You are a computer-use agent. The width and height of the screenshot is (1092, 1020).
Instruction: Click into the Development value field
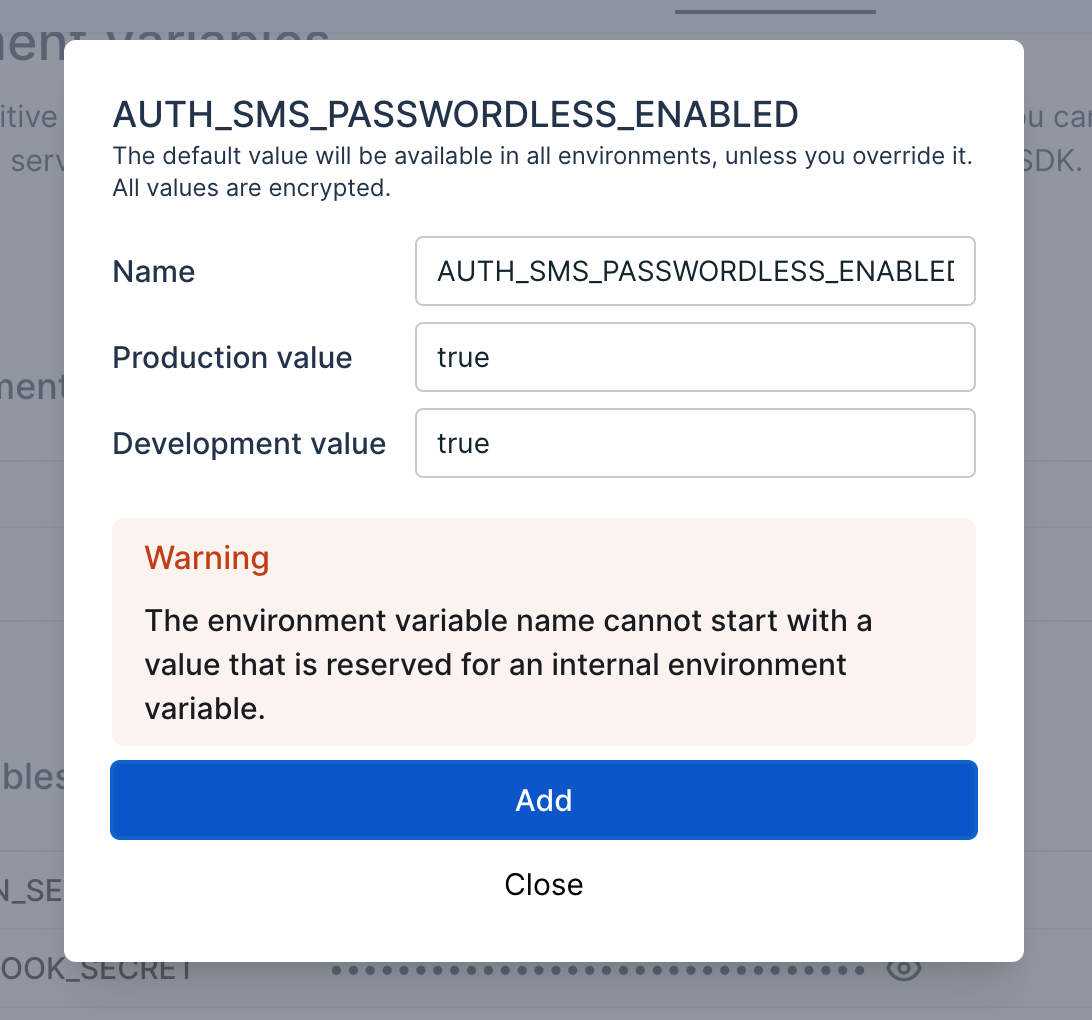pos(695,443)
